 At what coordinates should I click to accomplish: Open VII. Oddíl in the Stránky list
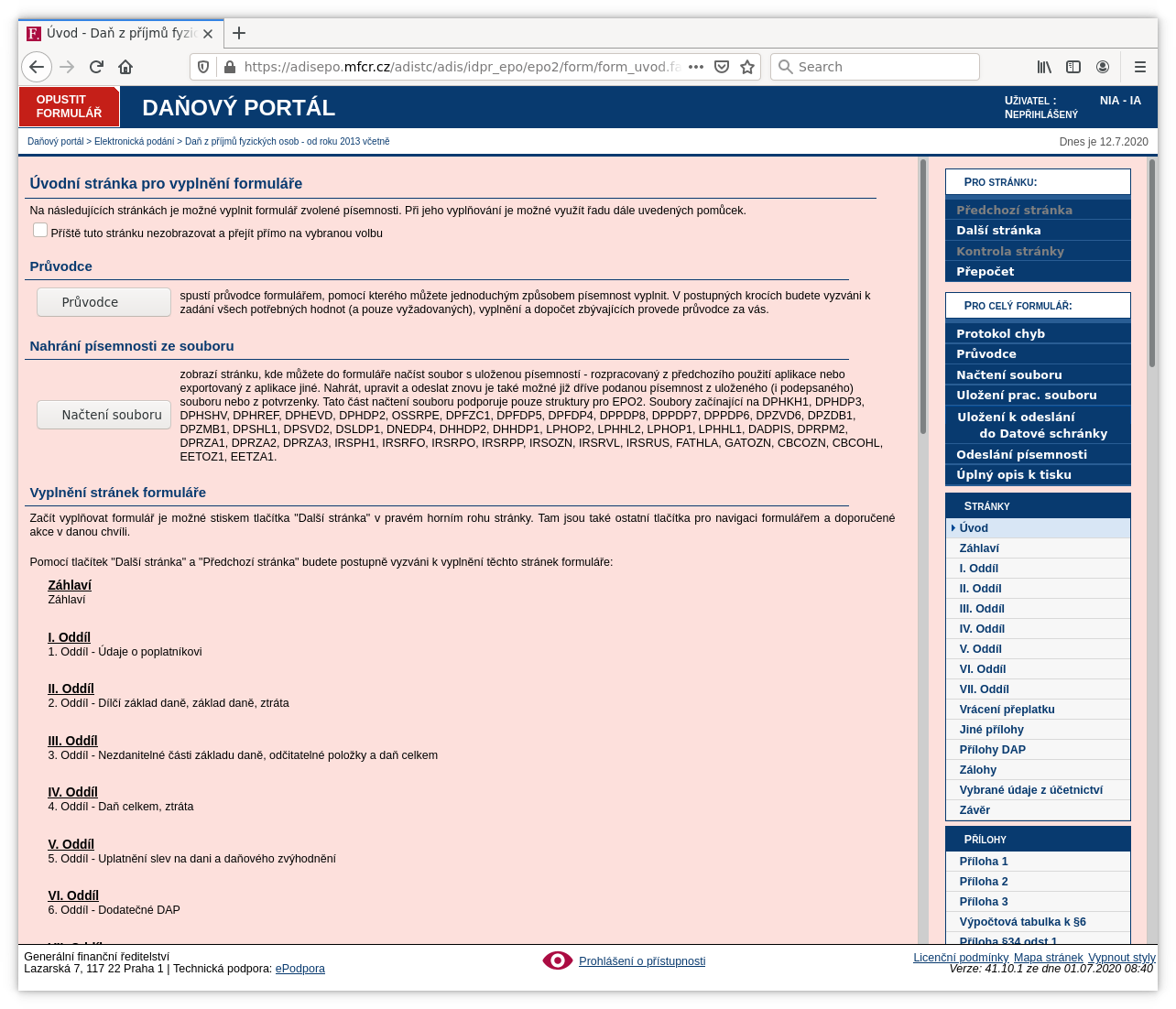tap(1038, 689)
